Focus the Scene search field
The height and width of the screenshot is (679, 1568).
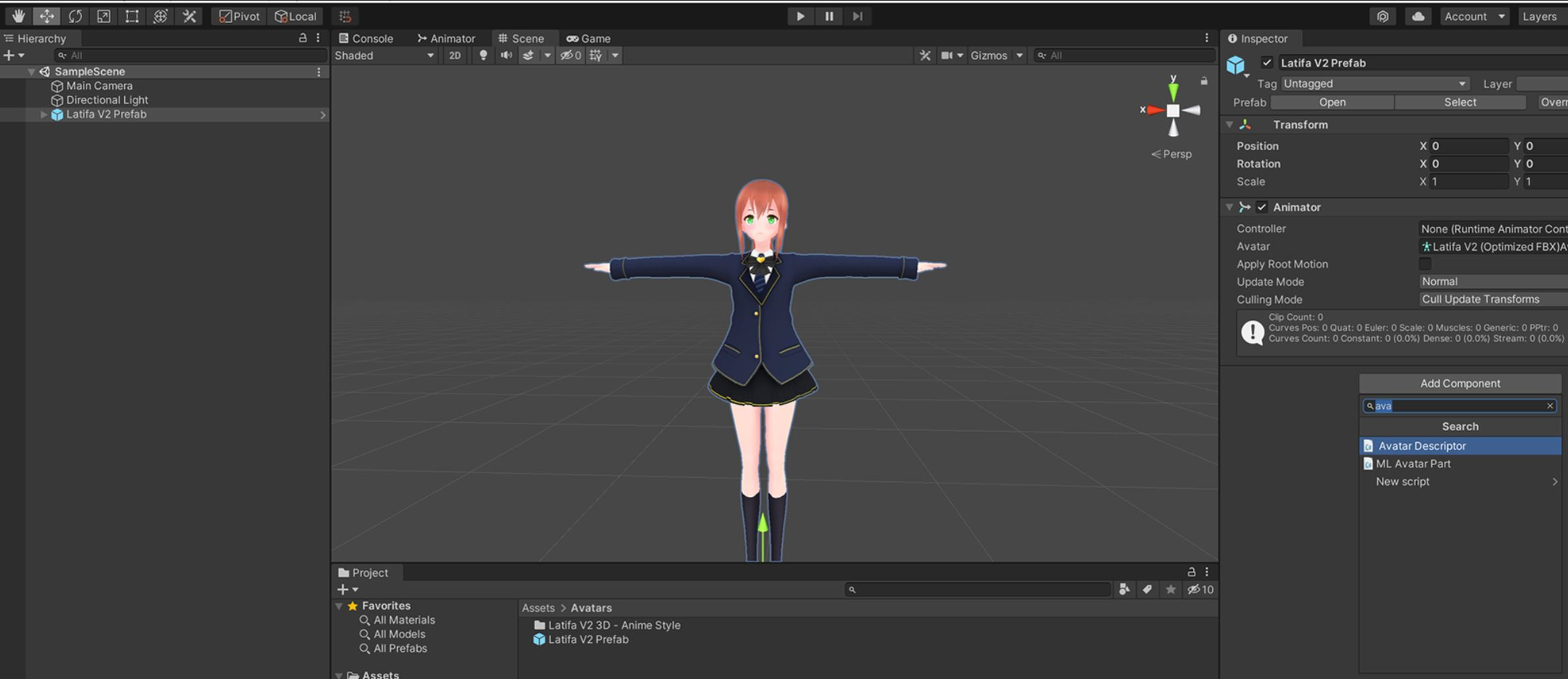[1125, 55]
